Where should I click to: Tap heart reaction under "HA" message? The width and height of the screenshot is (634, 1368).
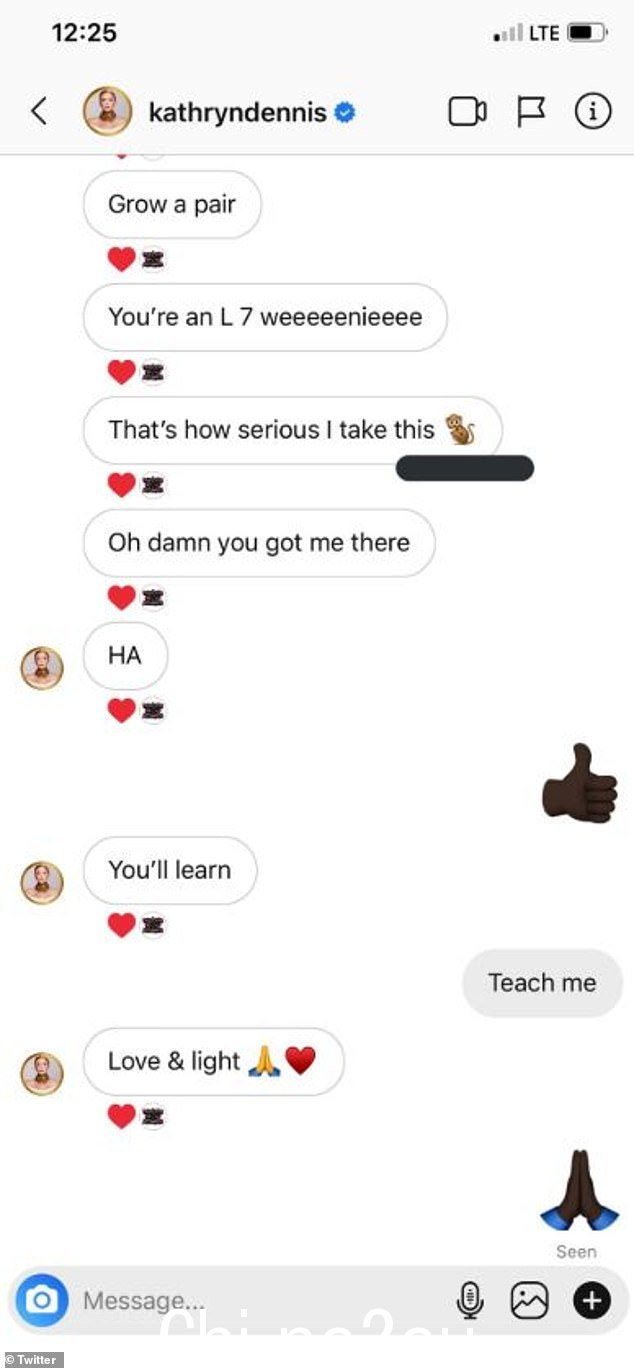click(121, 710)
